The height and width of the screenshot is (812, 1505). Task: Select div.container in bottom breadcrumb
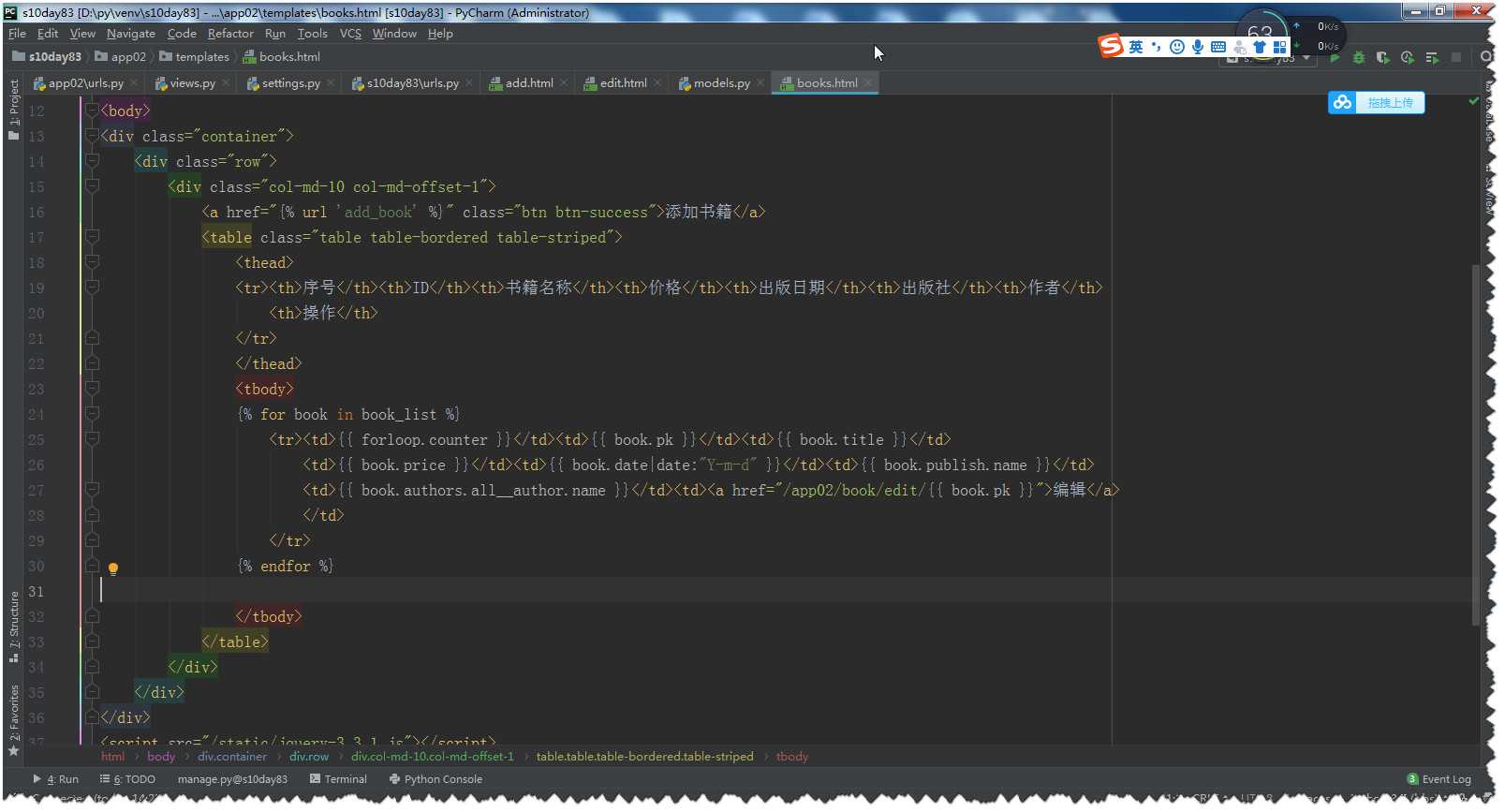(232, 757)
